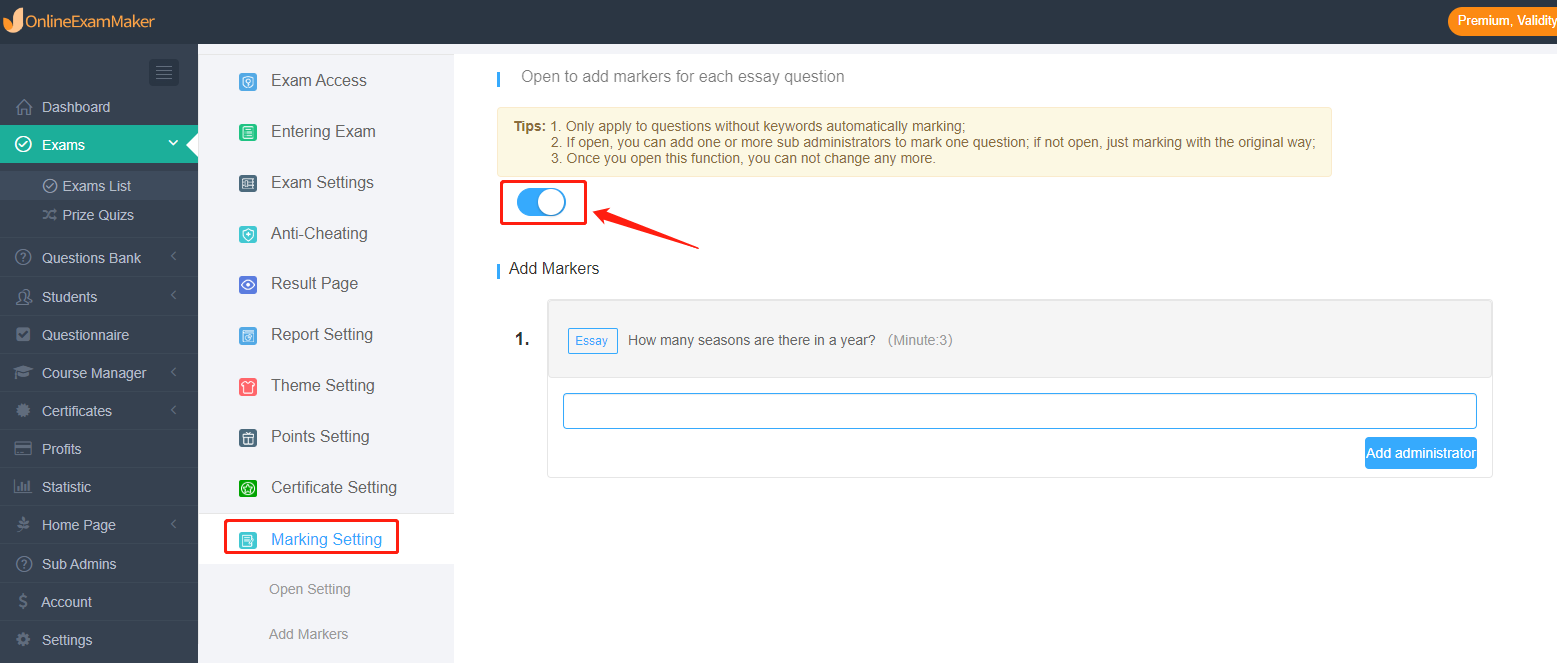Expand the Students submenu arrow
The width and height of the screenshot is (1557, 663).
173,296
